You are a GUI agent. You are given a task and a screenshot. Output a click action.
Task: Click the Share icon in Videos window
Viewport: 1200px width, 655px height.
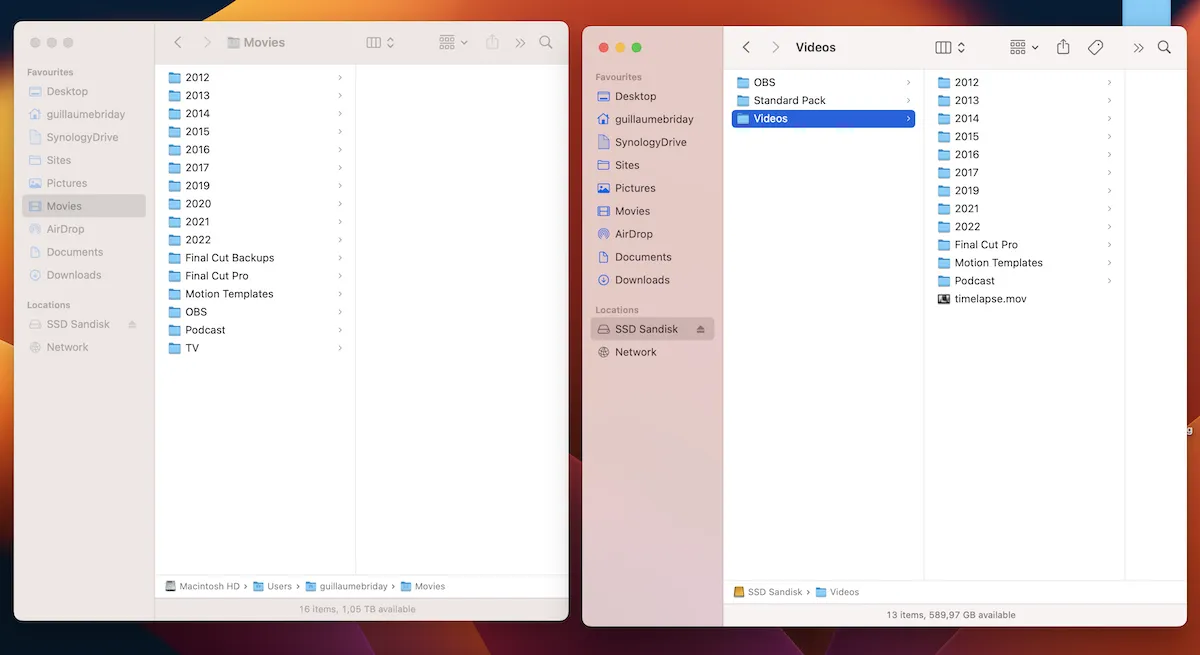point(1063,47)
